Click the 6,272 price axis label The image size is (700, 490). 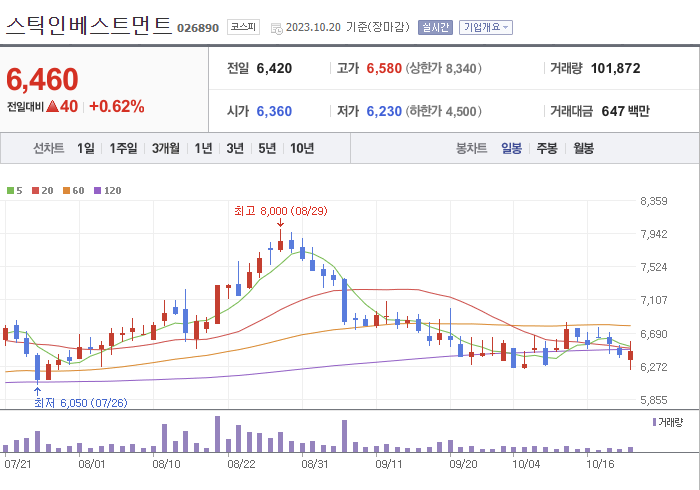pos(654,367)
